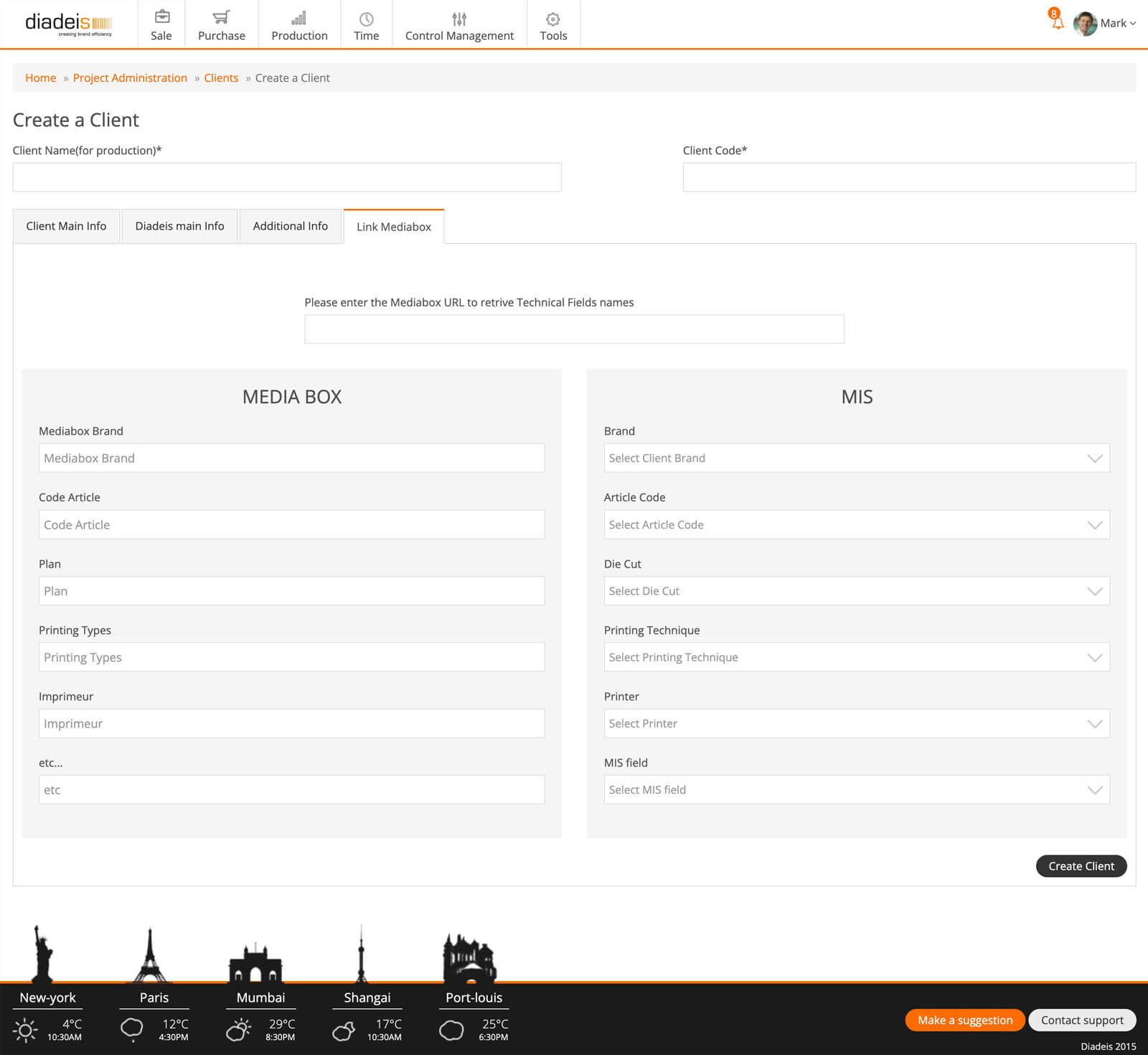Switch to the Additional Info tab

pos(290,226)
